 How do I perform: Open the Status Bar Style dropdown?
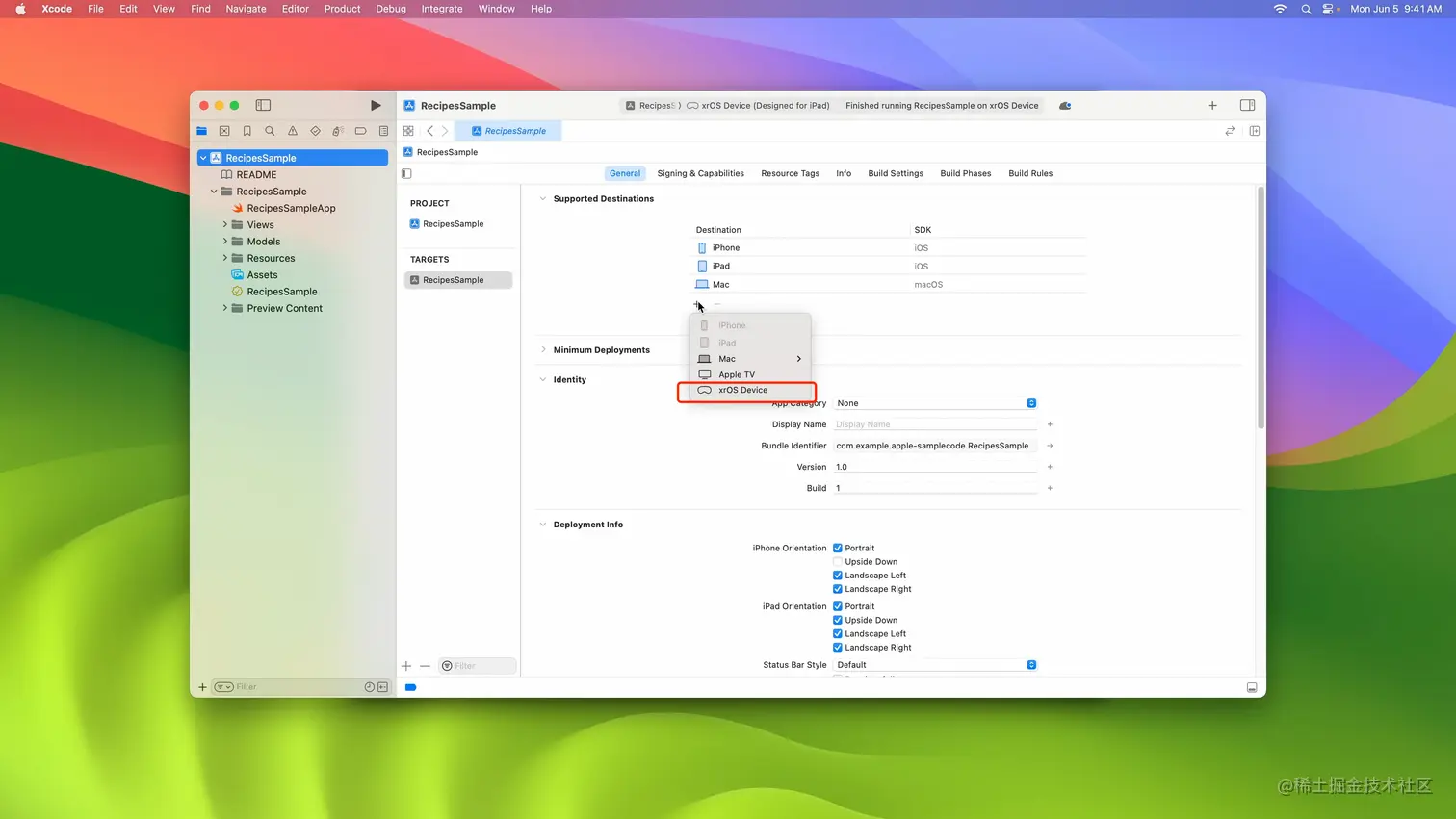(x=935, y=665)
